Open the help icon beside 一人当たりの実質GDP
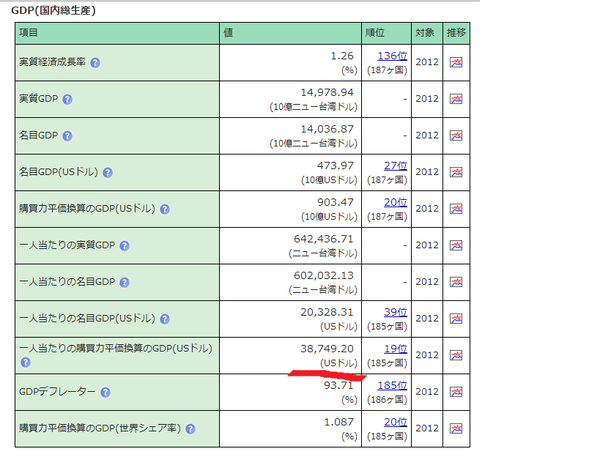This screenshot has height=457, width=600. point(124,246)
